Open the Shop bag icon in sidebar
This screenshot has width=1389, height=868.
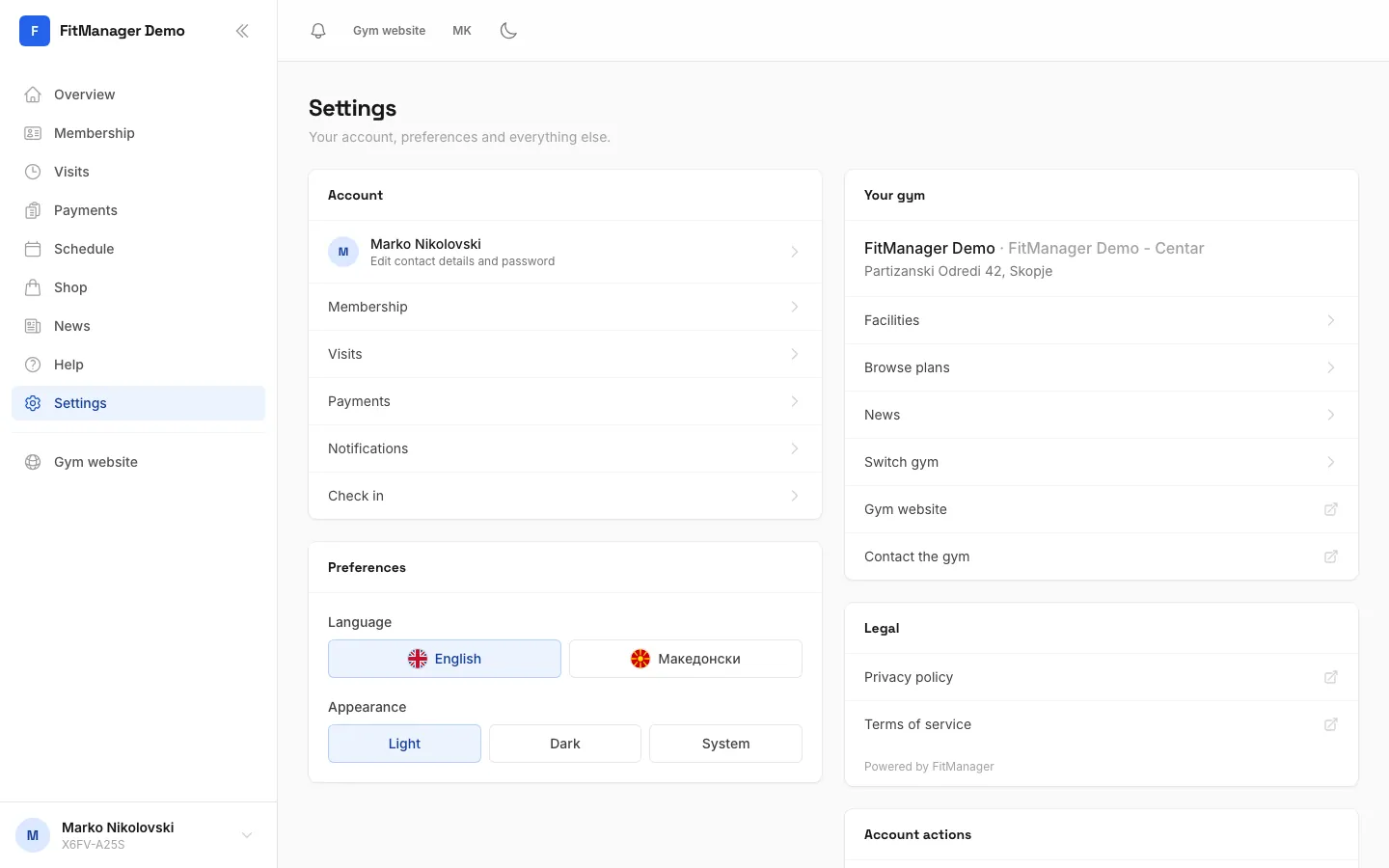click(33, 287)
